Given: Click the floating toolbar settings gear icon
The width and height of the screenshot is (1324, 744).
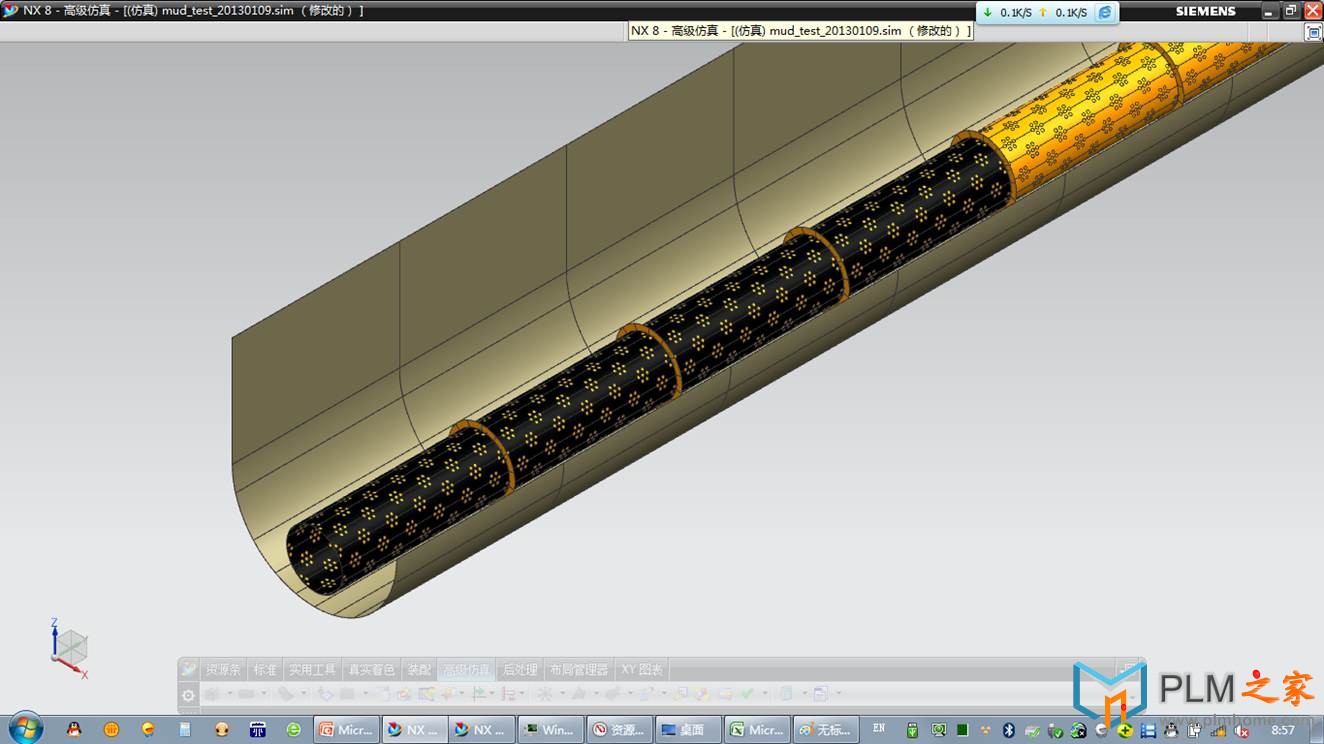Looking at the screenshot, I should pos(188,695).
